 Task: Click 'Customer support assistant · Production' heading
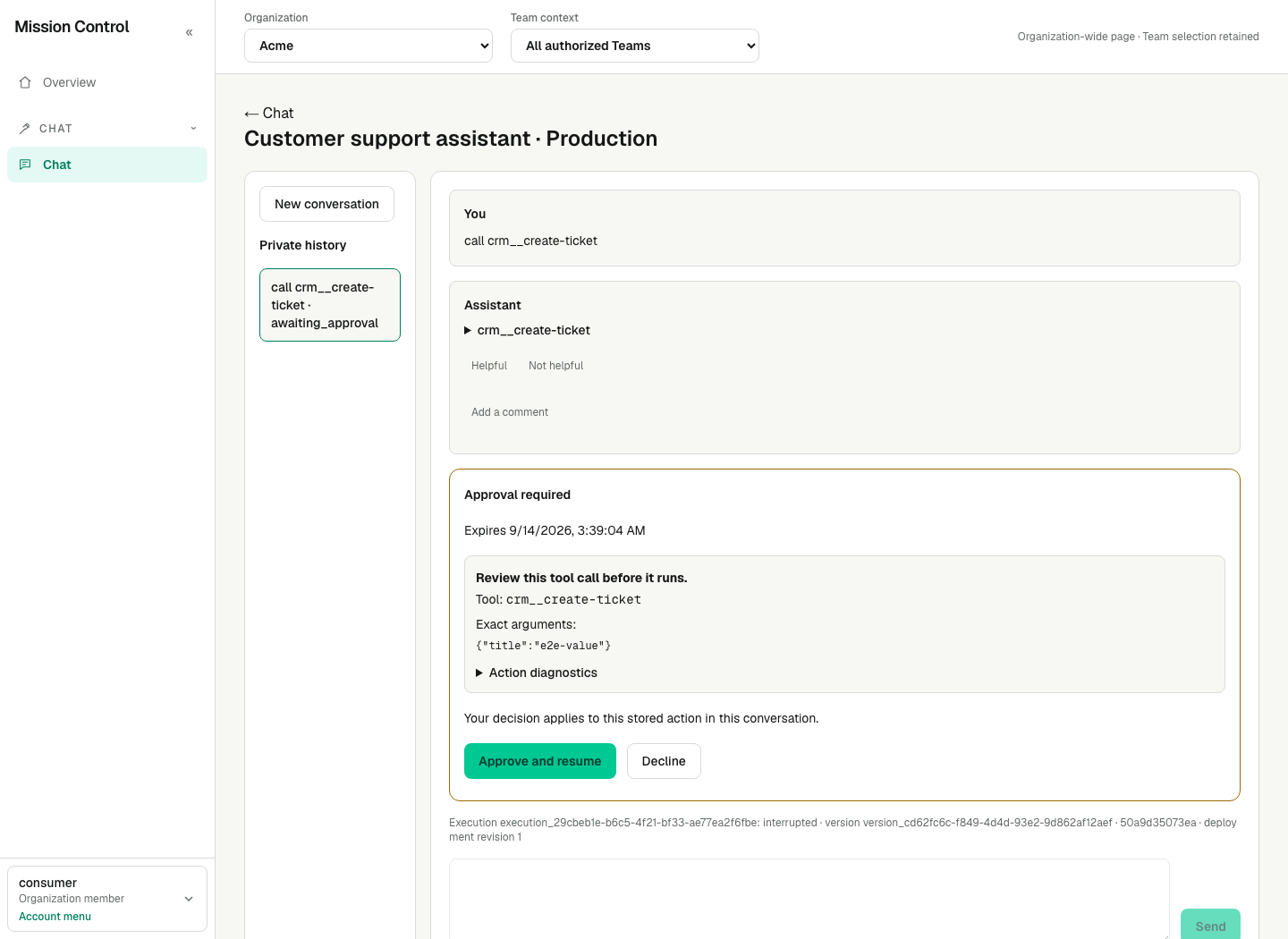click(451, 139)
